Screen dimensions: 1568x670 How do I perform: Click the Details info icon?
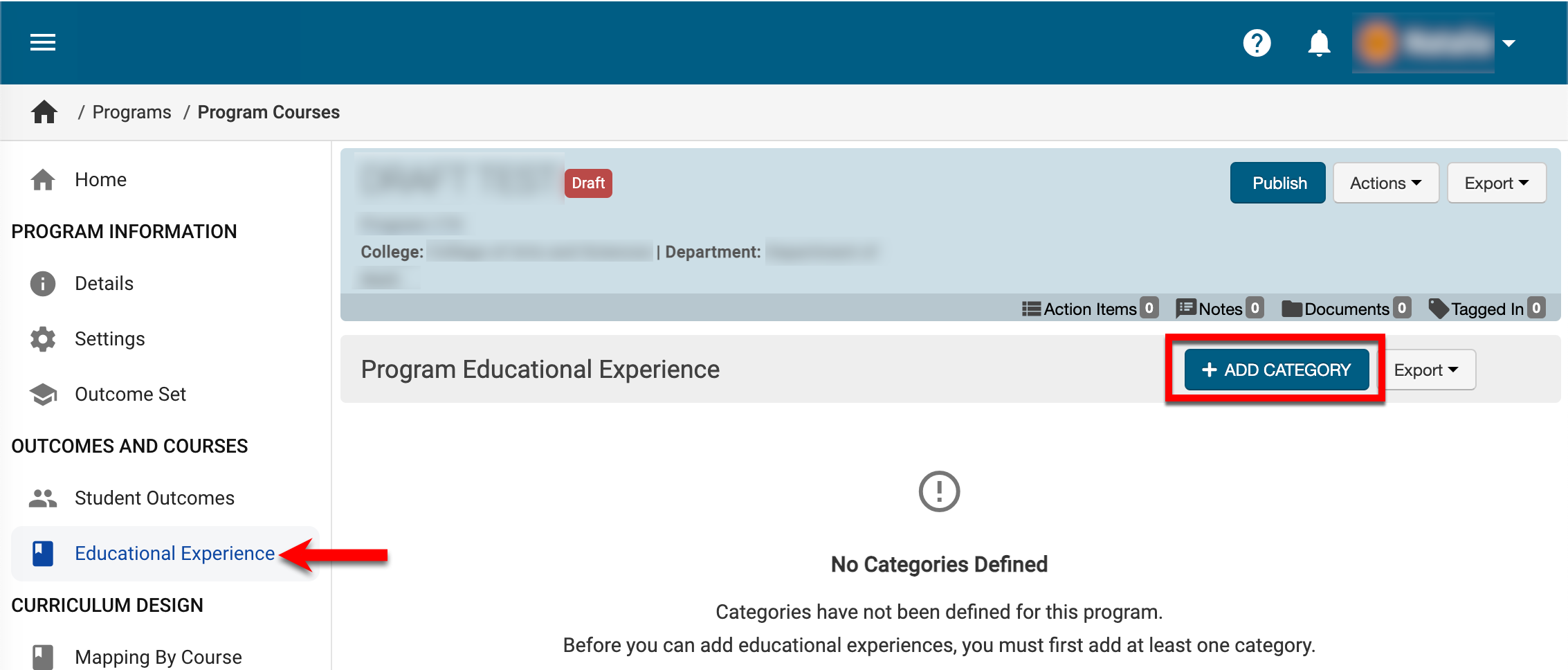tap(43, 284)
